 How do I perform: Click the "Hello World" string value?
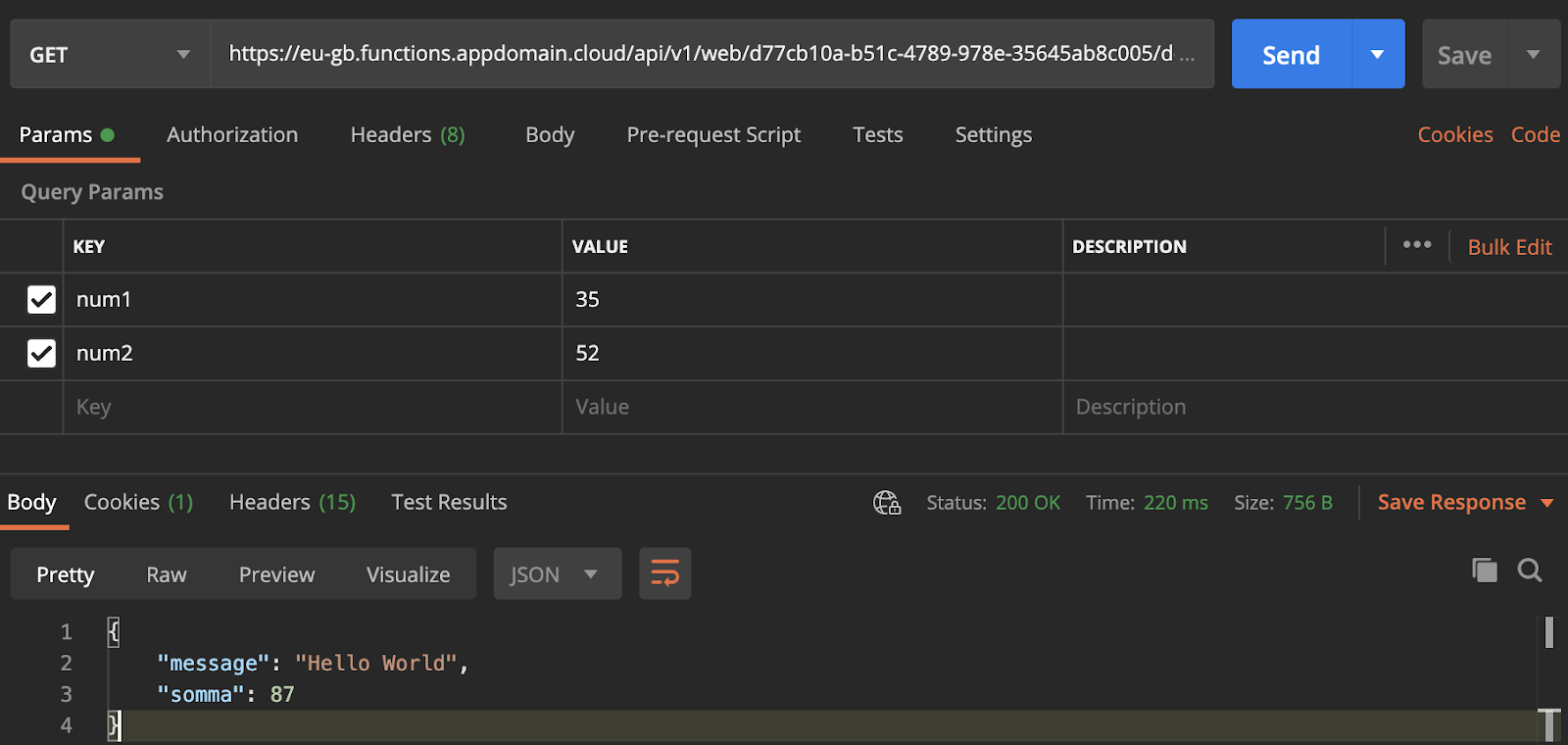[376, 664]
